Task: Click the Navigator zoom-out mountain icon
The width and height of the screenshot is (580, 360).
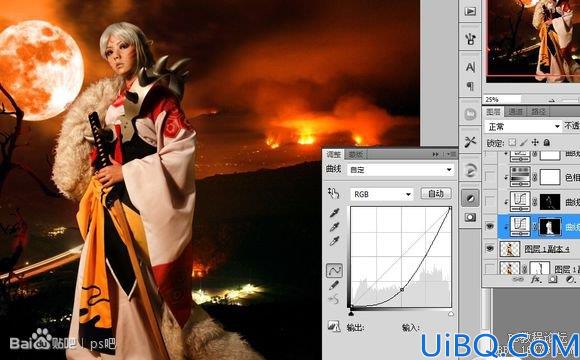Action: (x=552, y=100)
